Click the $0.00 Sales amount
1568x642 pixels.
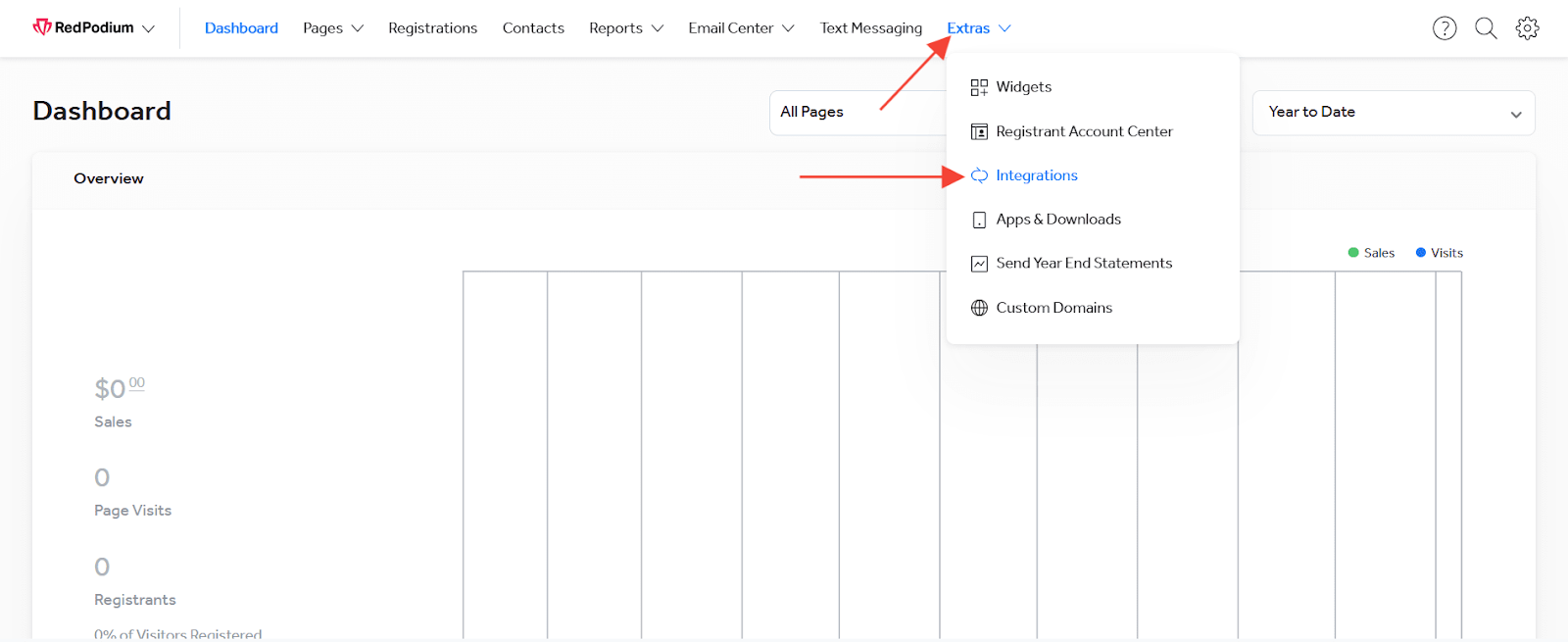coord(120,388)
